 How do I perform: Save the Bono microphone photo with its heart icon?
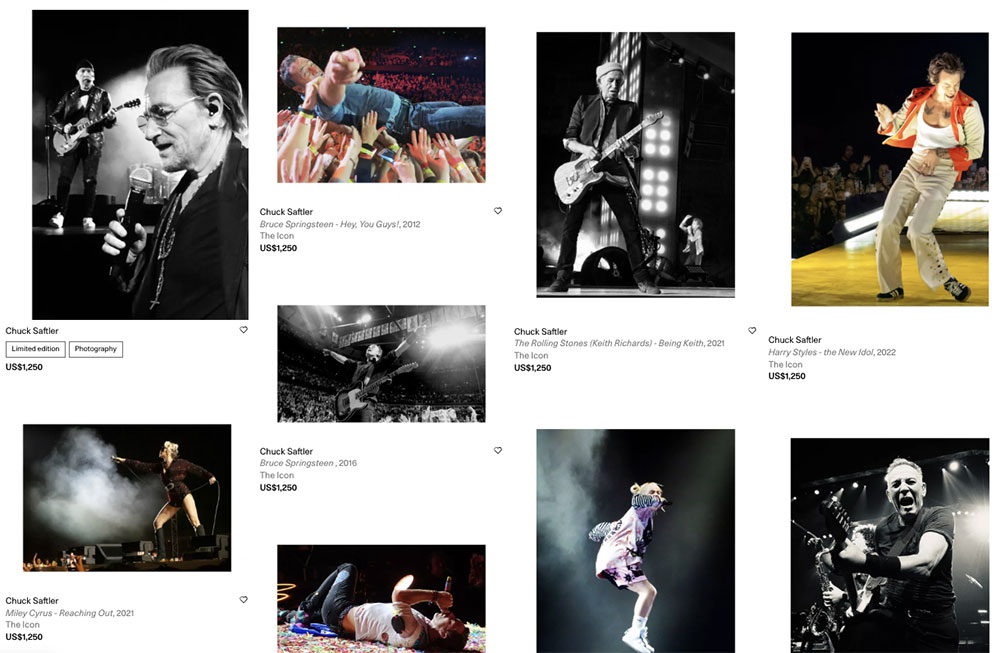(x=244, y=330)
